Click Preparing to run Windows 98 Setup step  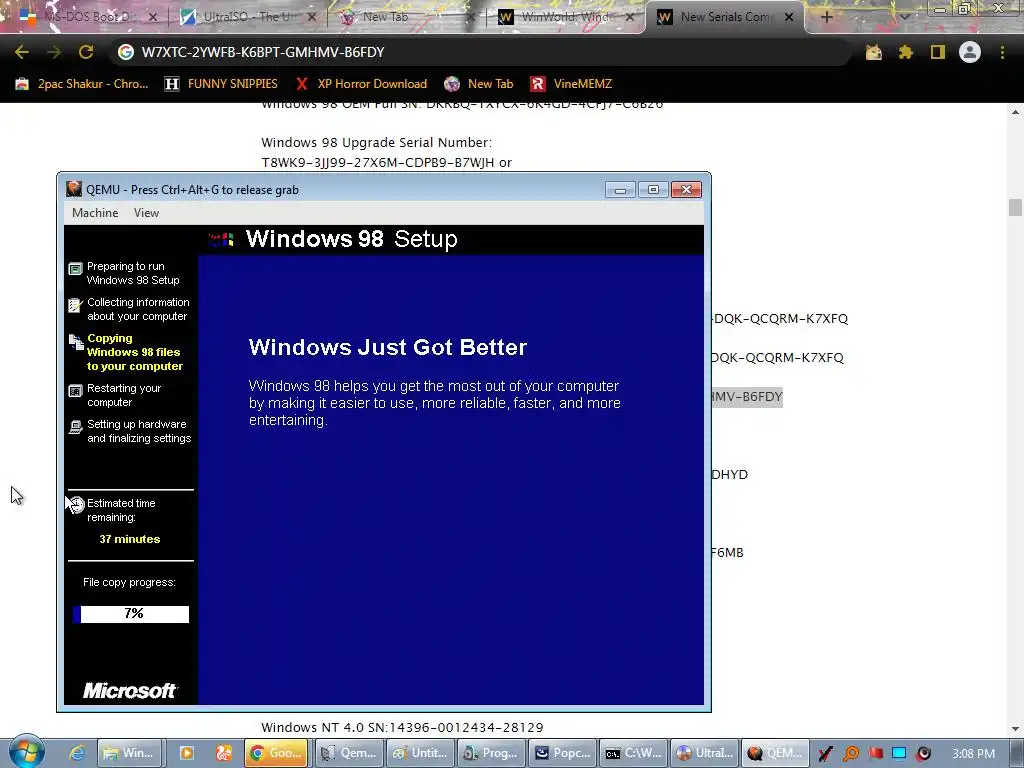[x=124, y=273]
